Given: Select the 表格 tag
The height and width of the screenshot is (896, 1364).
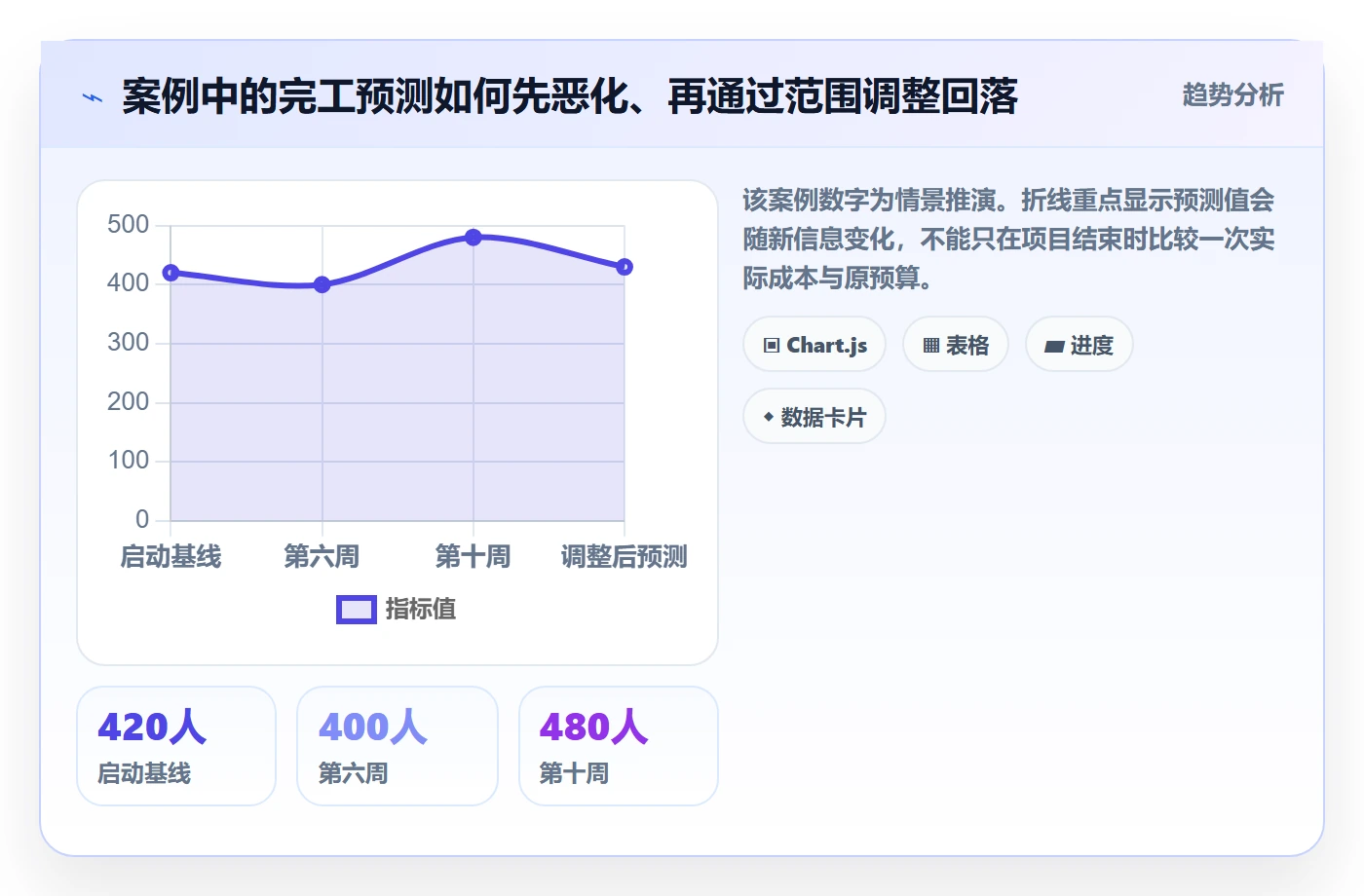Looking at the screenshot, I should pyautogui.click(x=956, y=345).
